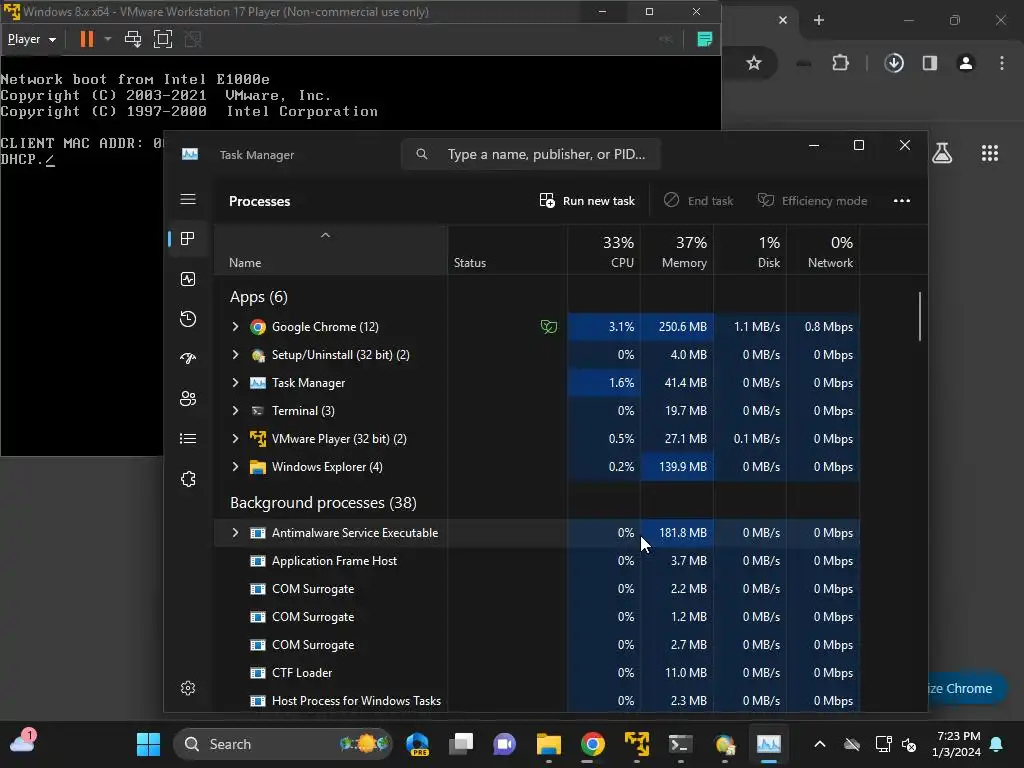The width and height of the screenshot is (1024, 768).
Task: Click the End task button
Action: pyautogui.click(x=699, y=201)
